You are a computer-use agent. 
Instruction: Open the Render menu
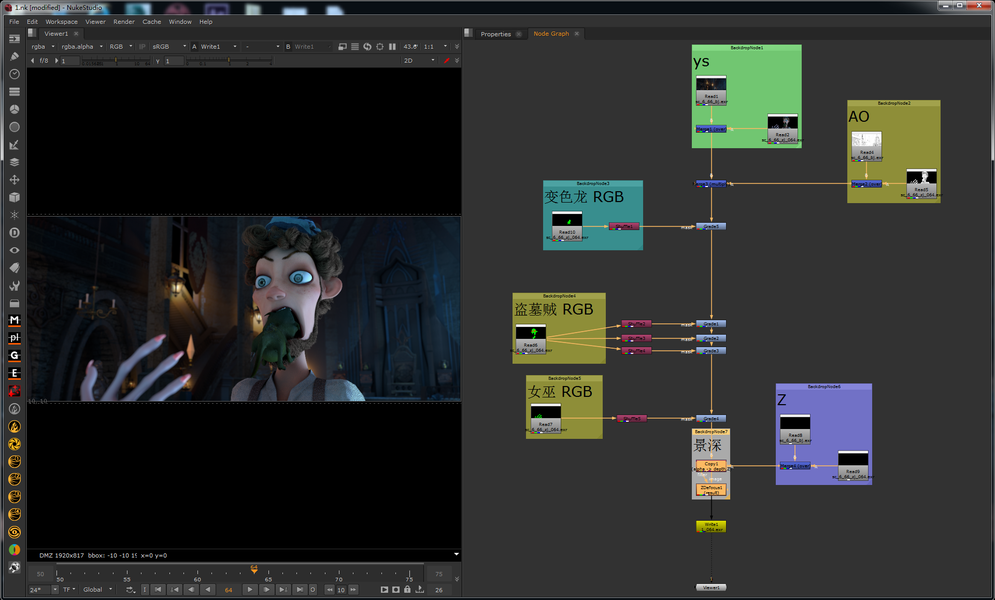click(124, 22)
